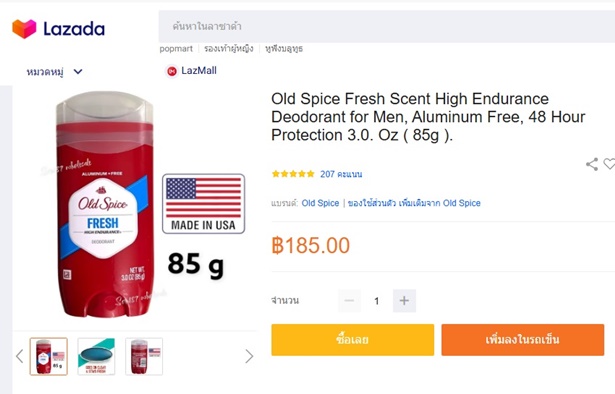Screen dimensions: 615x394
Task: Select the popmart suggested search term
Action: (176, 49)
